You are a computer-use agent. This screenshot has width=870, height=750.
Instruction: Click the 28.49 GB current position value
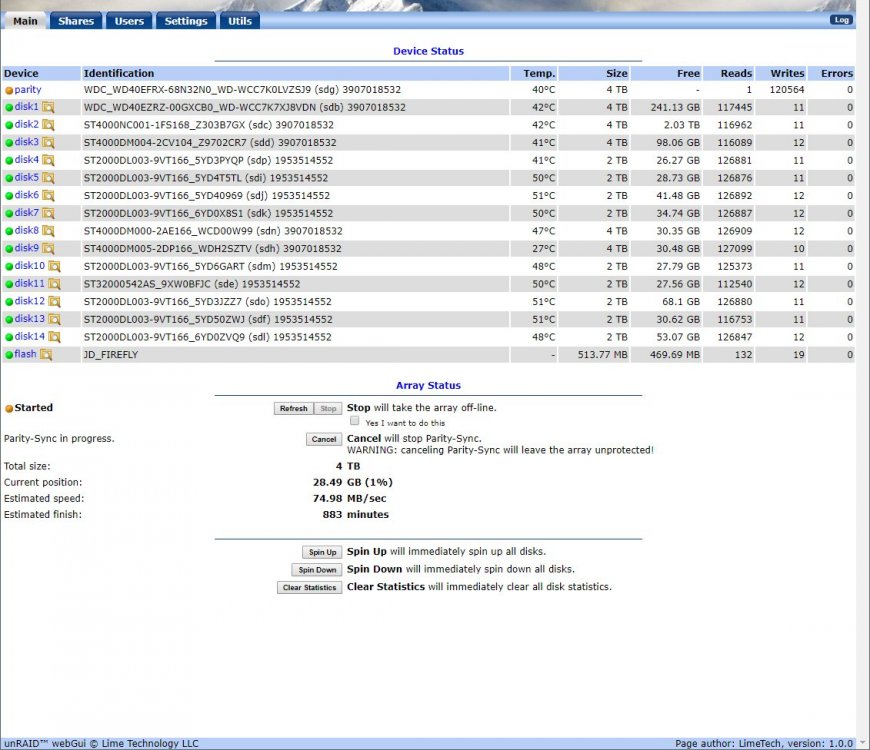(353, 483)
